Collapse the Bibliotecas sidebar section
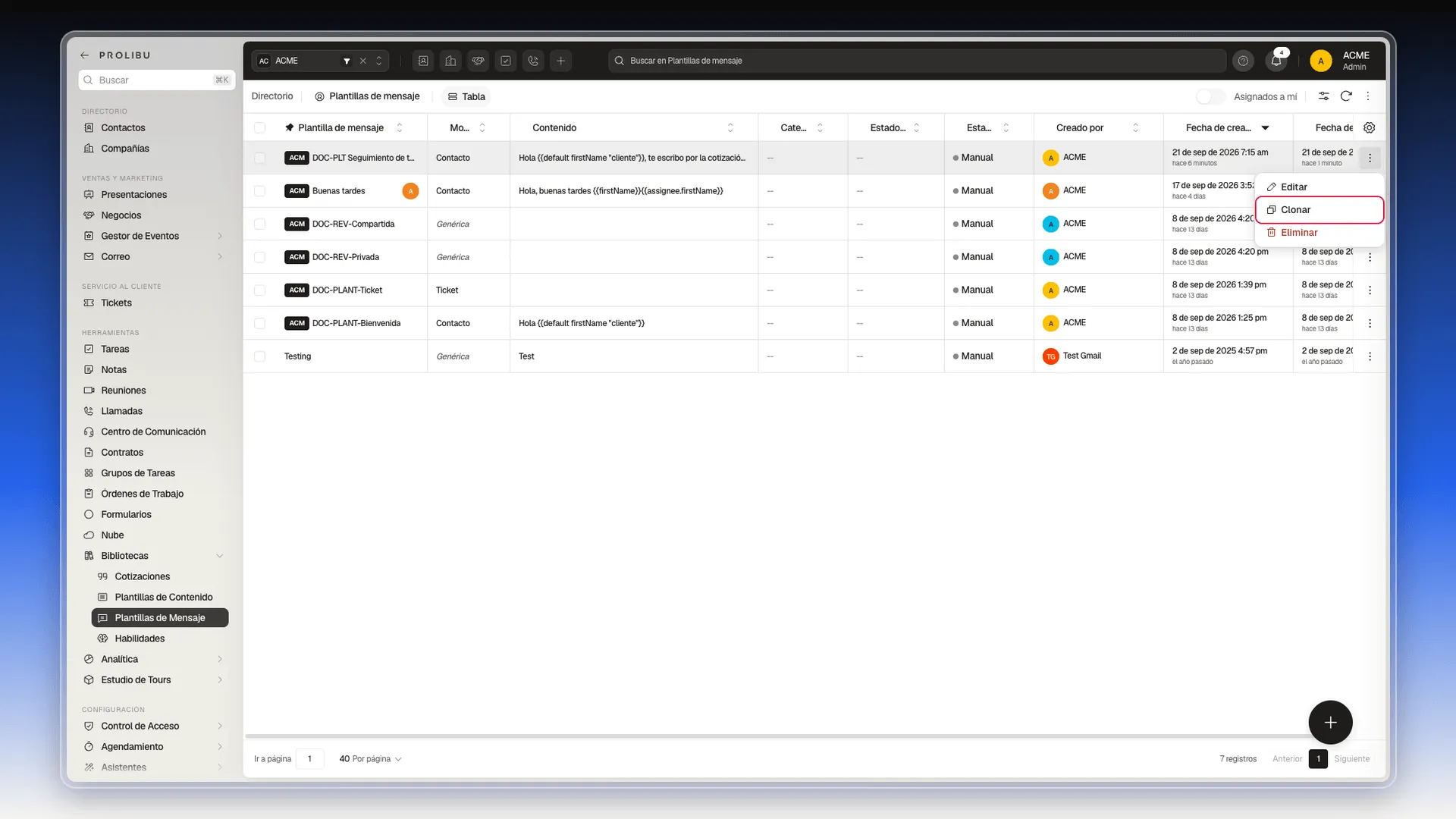This screenshot has width=1456, height=819. click(x=220, y=556)
